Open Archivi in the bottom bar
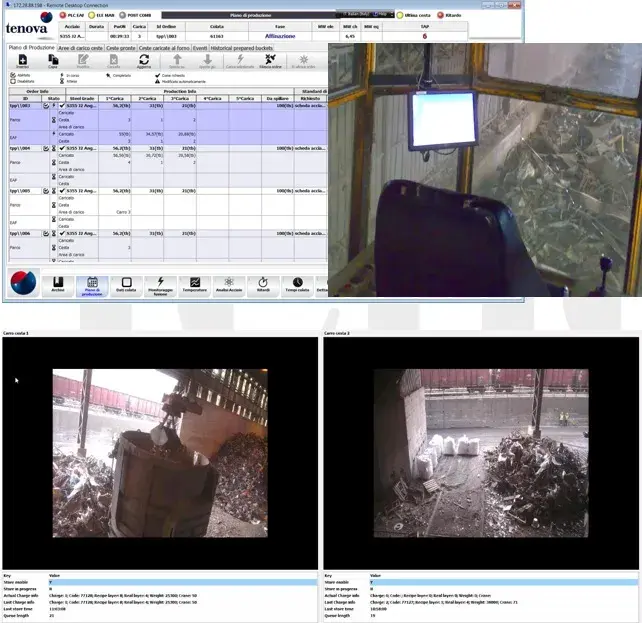 click(x=58, y=285)
